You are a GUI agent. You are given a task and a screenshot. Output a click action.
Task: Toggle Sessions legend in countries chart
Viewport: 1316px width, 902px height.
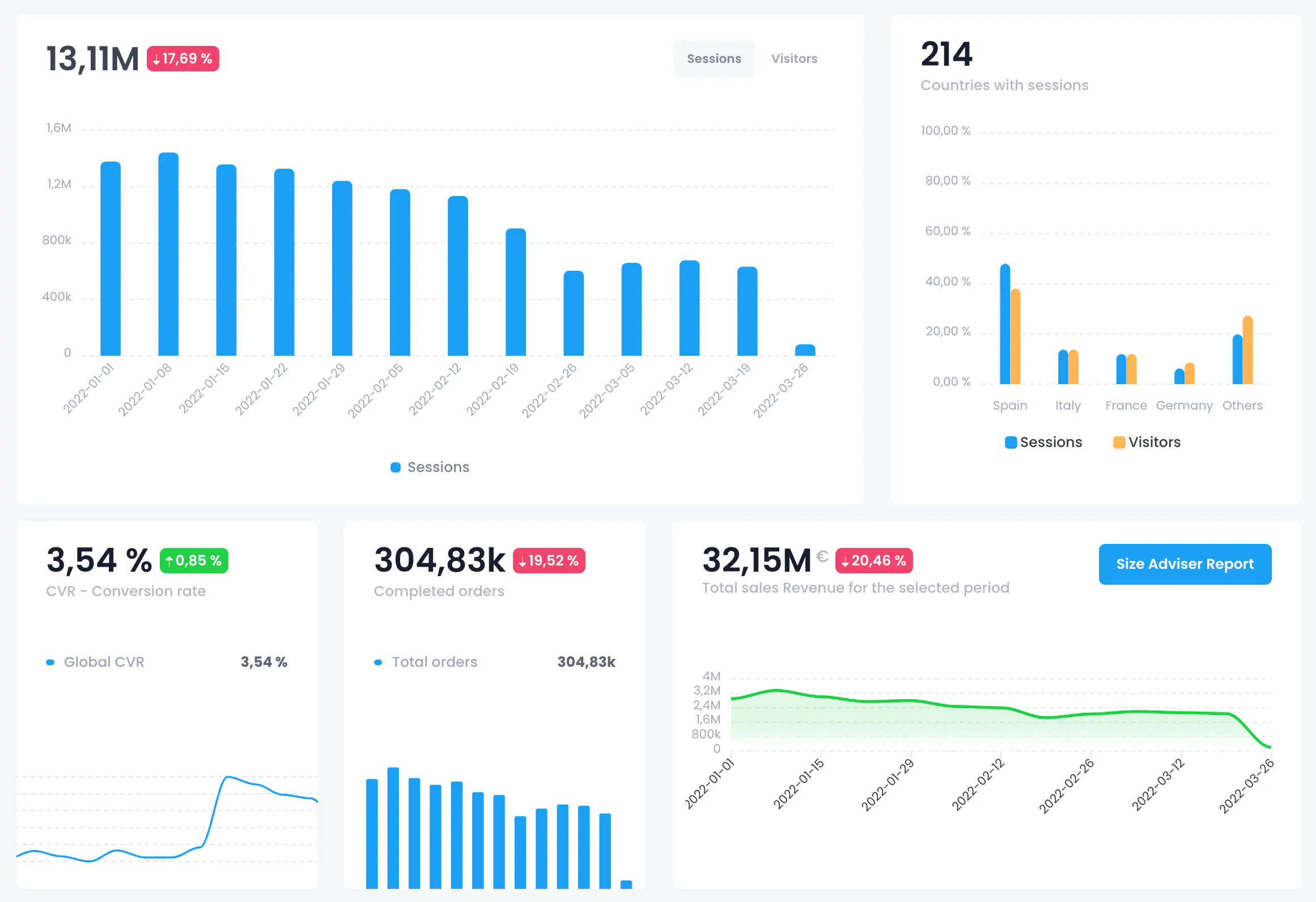[1043, 442]
